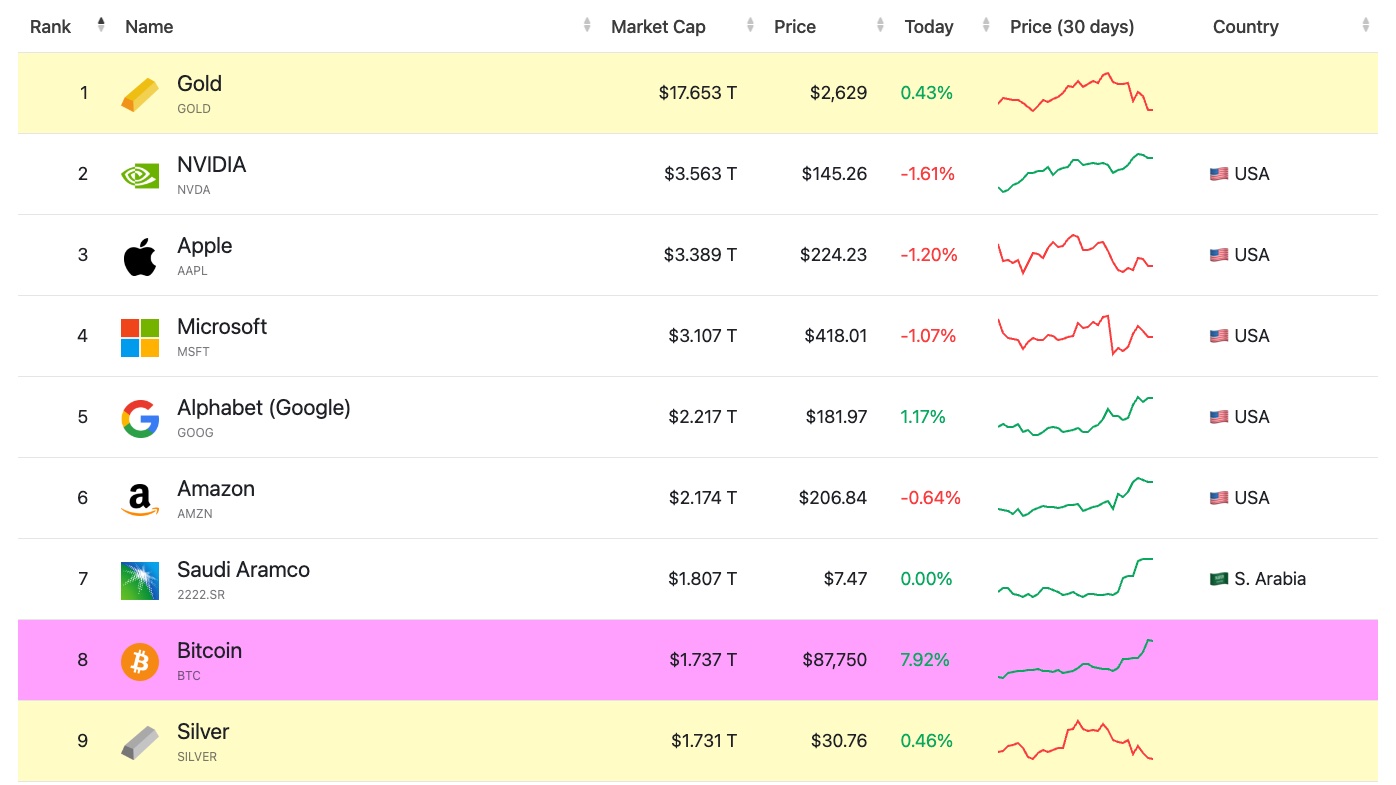Screen dimensions: 1396x785
Task: Click Bitcoin's 7.92% daily change
Action: pos(925,660)
